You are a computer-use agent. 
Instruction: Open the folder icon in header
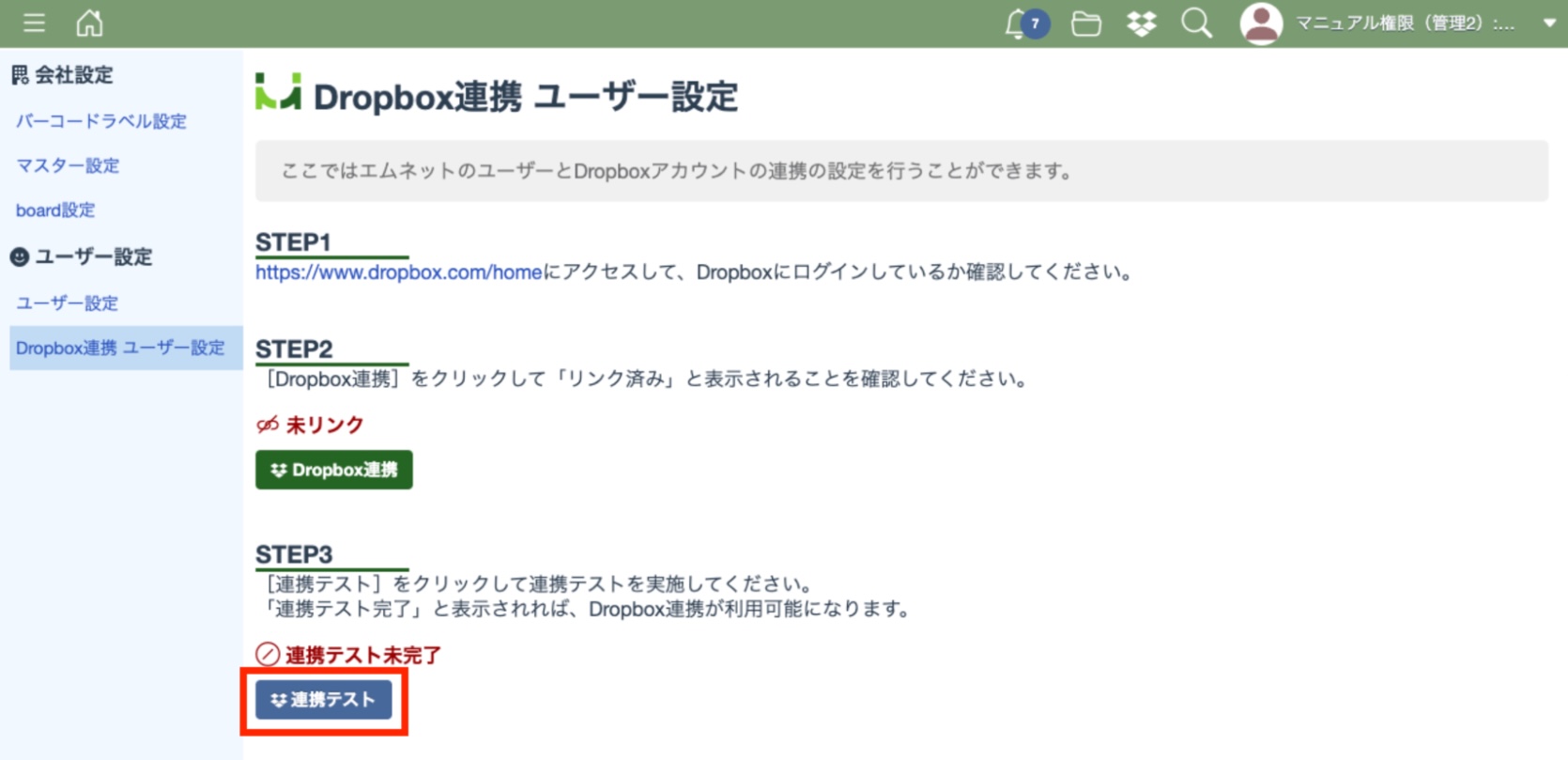tap(1085, 23)
